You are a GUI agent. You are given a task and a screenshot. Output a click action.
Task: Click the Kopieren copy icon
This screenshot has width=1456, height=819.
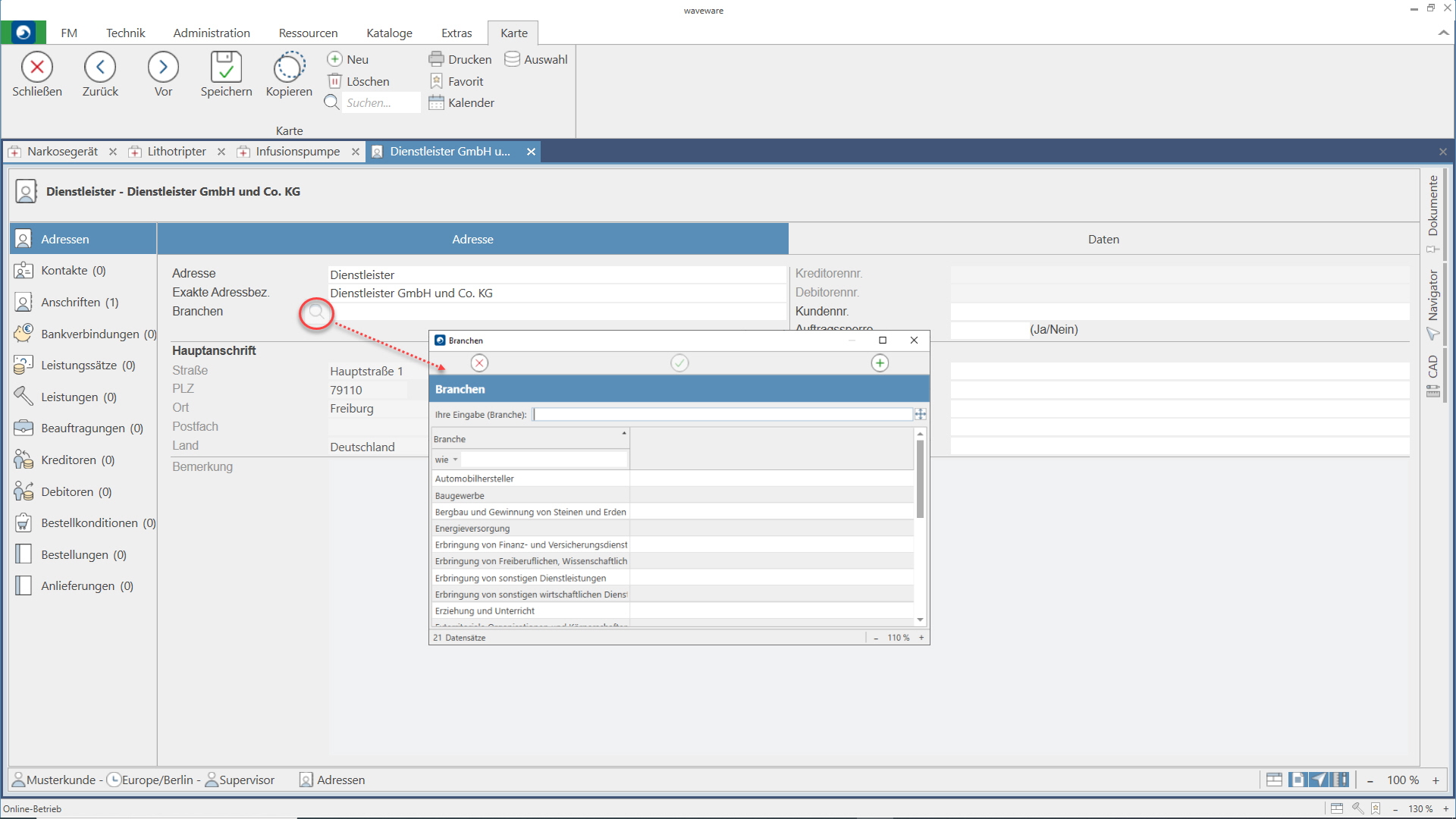289,67
